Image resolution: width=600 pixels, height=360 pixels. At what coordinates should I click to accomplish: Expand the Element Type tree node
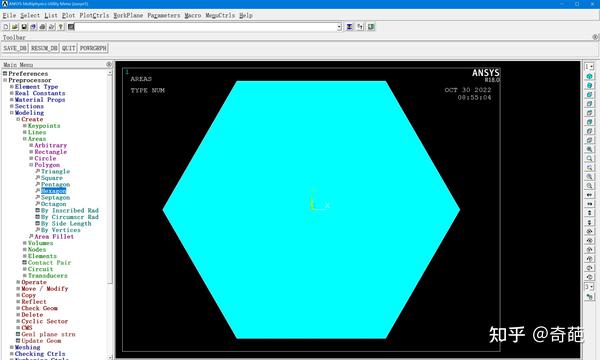click(11, 87)
